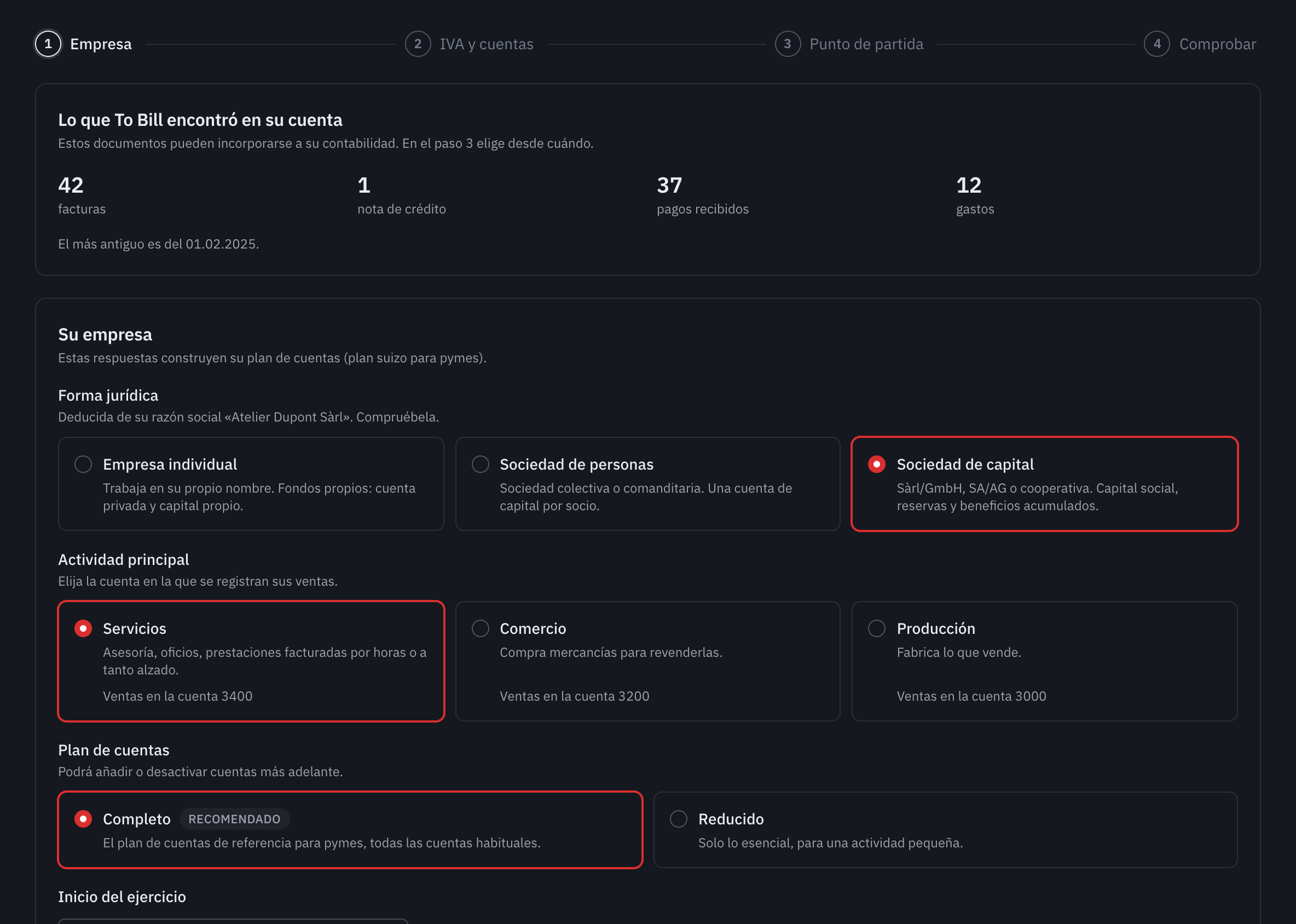
Task: Open the Comprobar step label
Action: click(x=1218, y=44)
